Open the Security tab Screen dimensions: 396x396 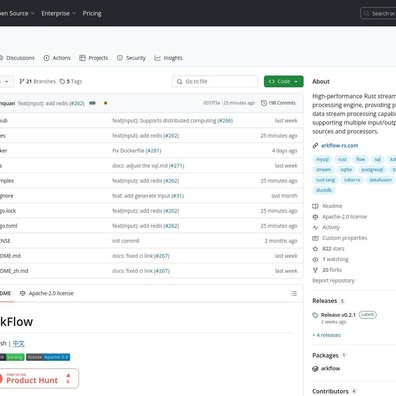tap(131, 58)
